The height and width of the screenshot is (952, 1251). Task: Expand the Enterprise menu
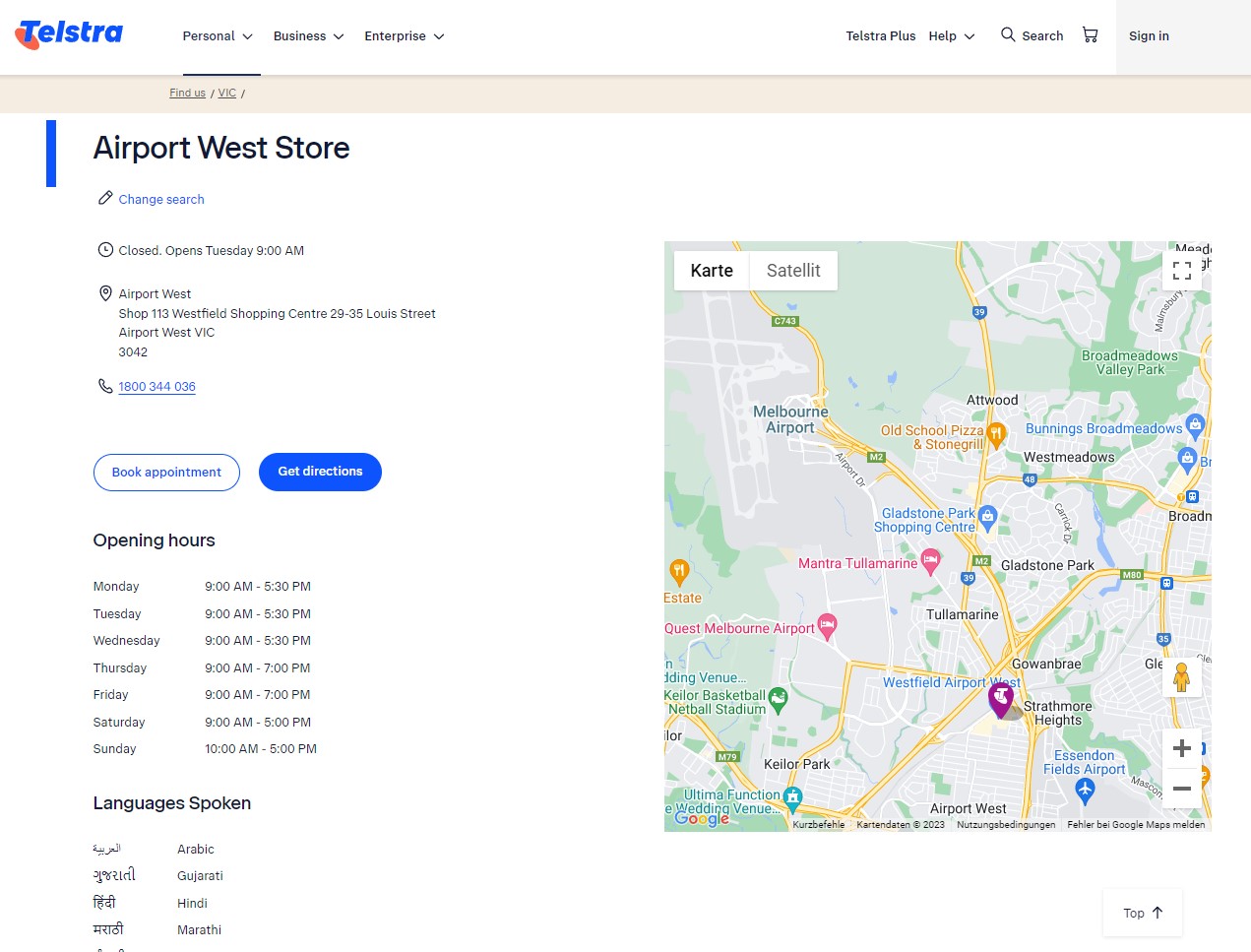click(x=405, y=36)
